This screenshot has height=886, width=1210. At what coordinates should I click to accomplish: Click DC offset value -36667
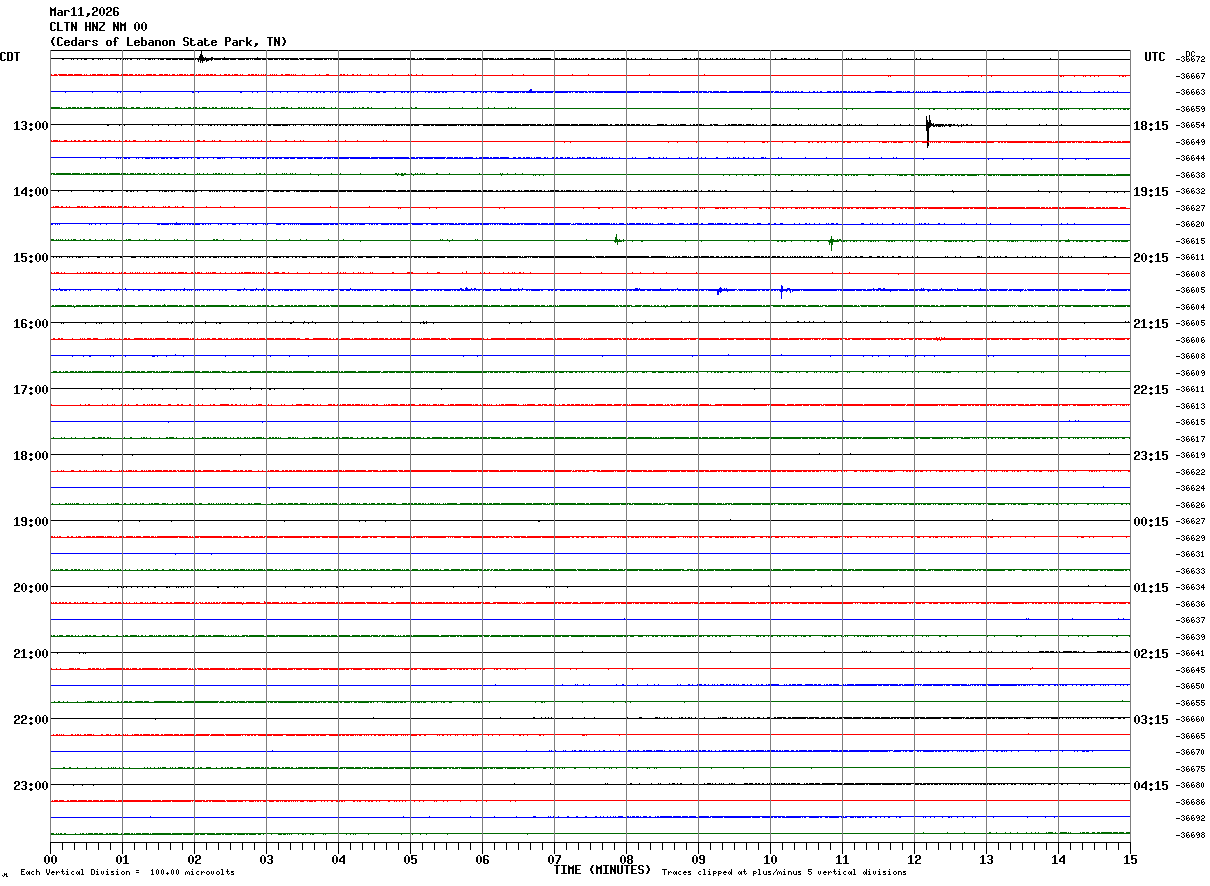1191,76
